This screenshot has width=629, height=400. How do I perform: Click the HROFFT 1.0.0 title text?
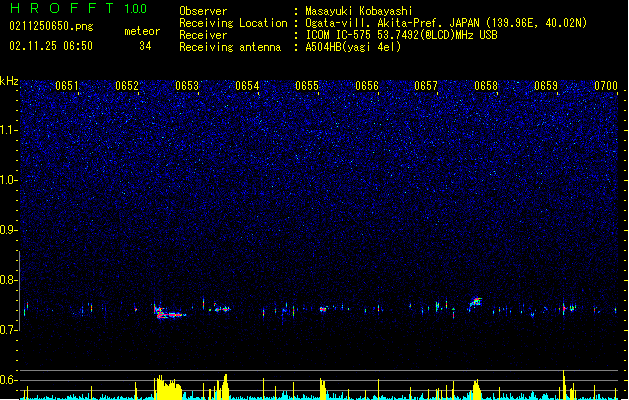tap(78, 8)
